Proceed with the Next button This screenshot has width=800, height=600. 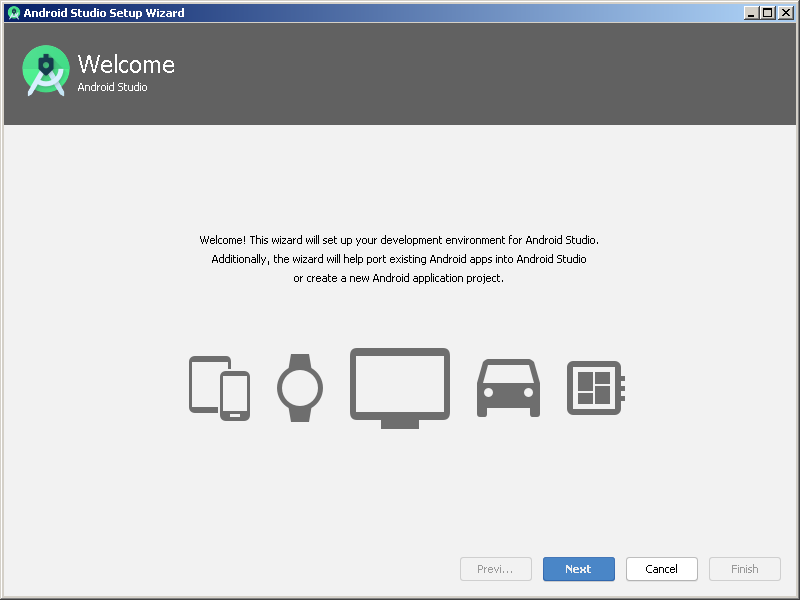pos(579,569)
